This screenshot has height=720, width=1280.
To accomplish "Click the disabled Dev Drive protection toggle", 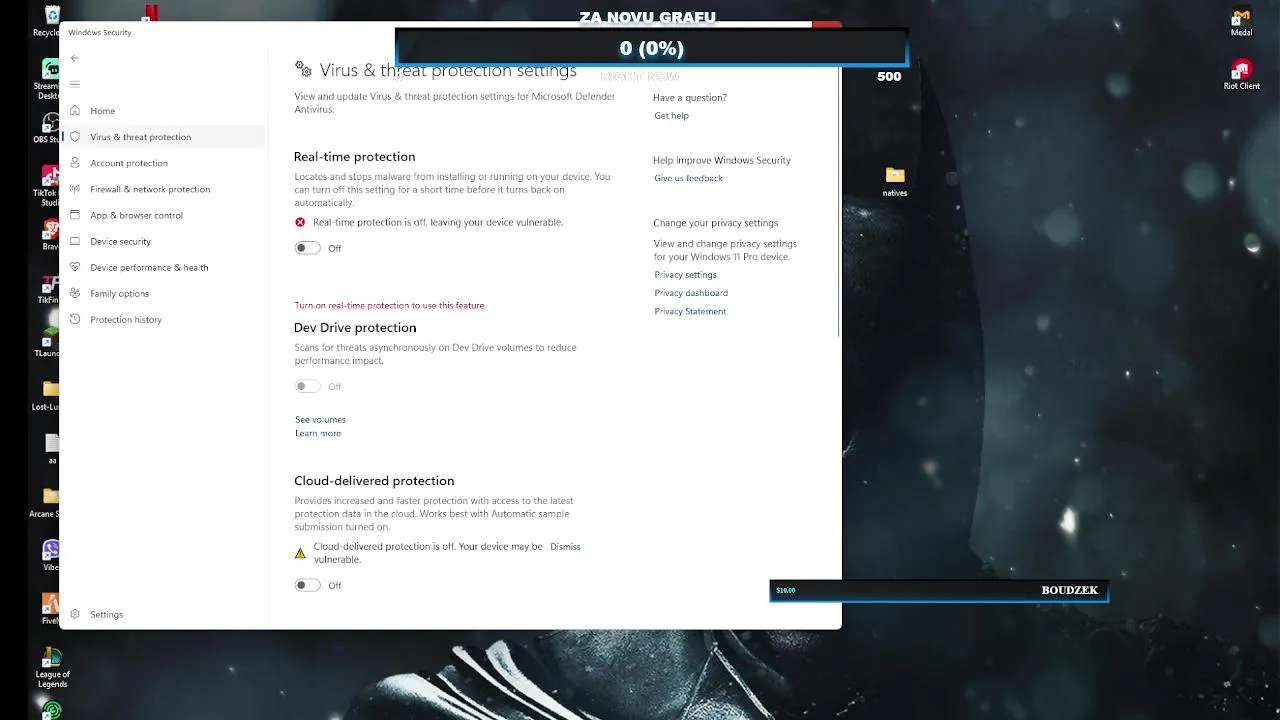I will click(307, 386).
